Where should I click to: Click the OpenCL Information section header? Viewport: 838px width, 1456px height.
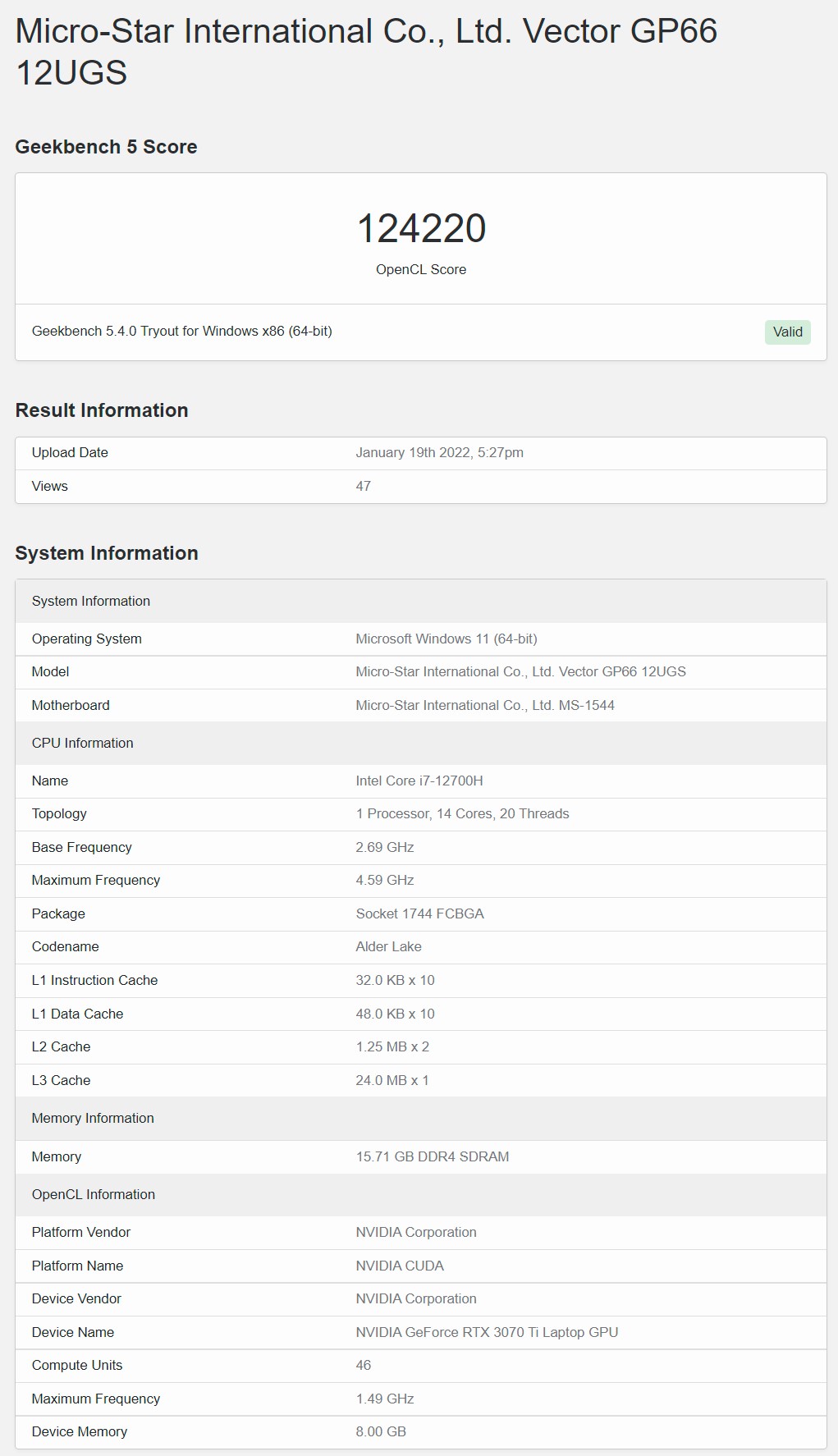tap(421, 1194)
